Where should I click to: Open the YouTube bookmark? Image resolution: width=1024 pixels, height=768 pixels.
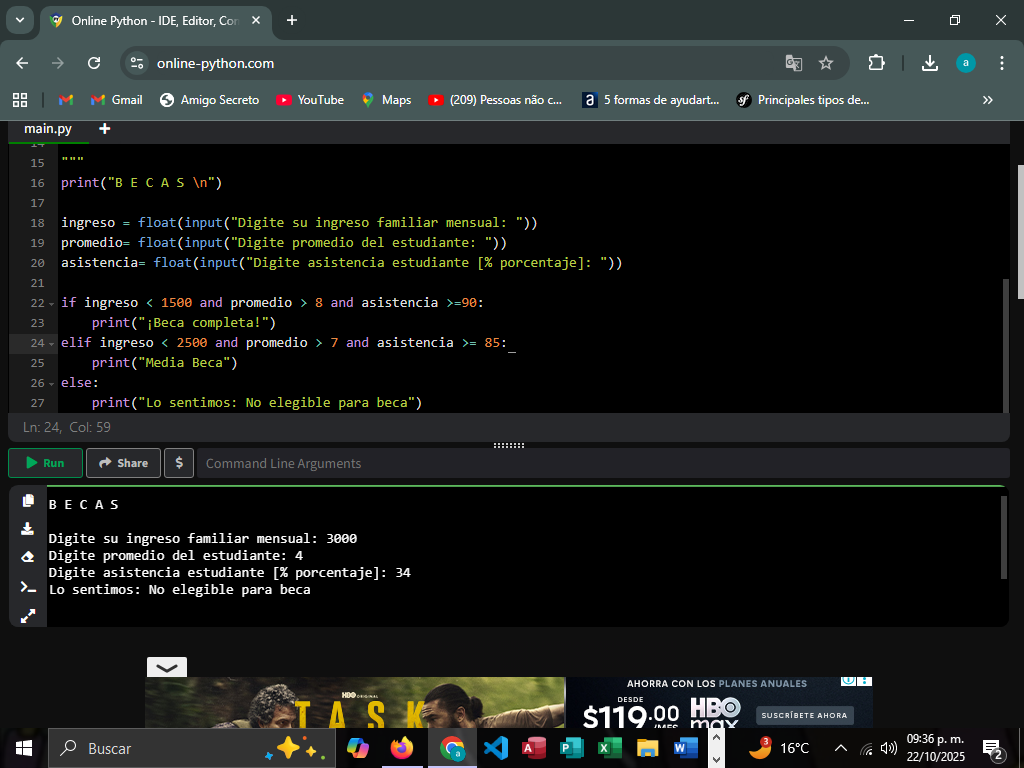pos(309,100)
